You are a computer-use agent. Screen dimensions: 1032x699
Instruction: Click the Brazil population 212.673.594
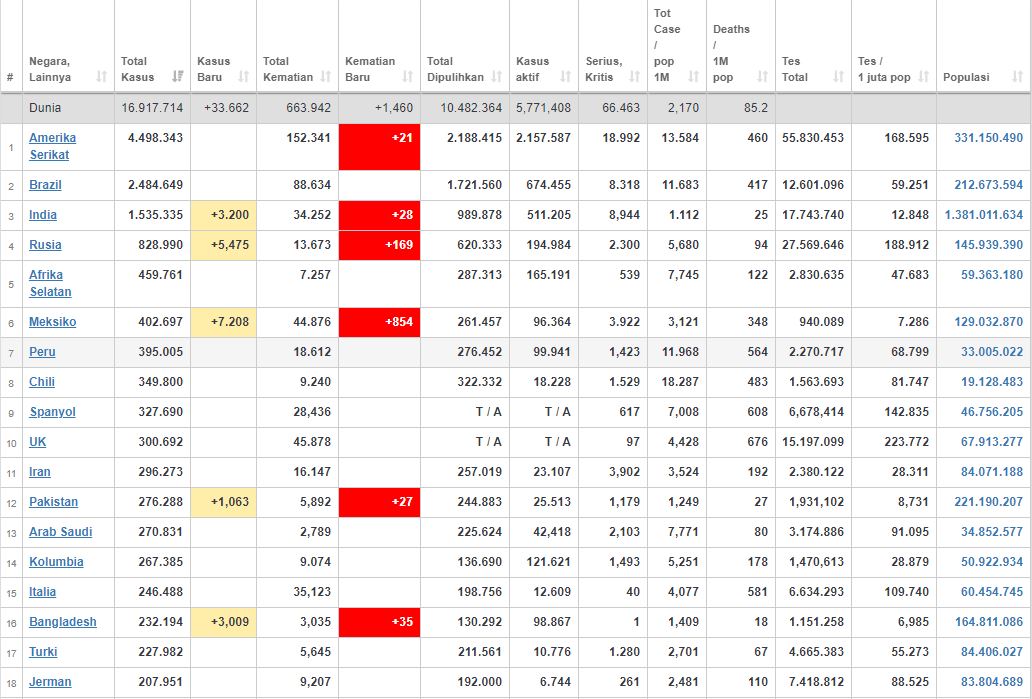point(989,185)
